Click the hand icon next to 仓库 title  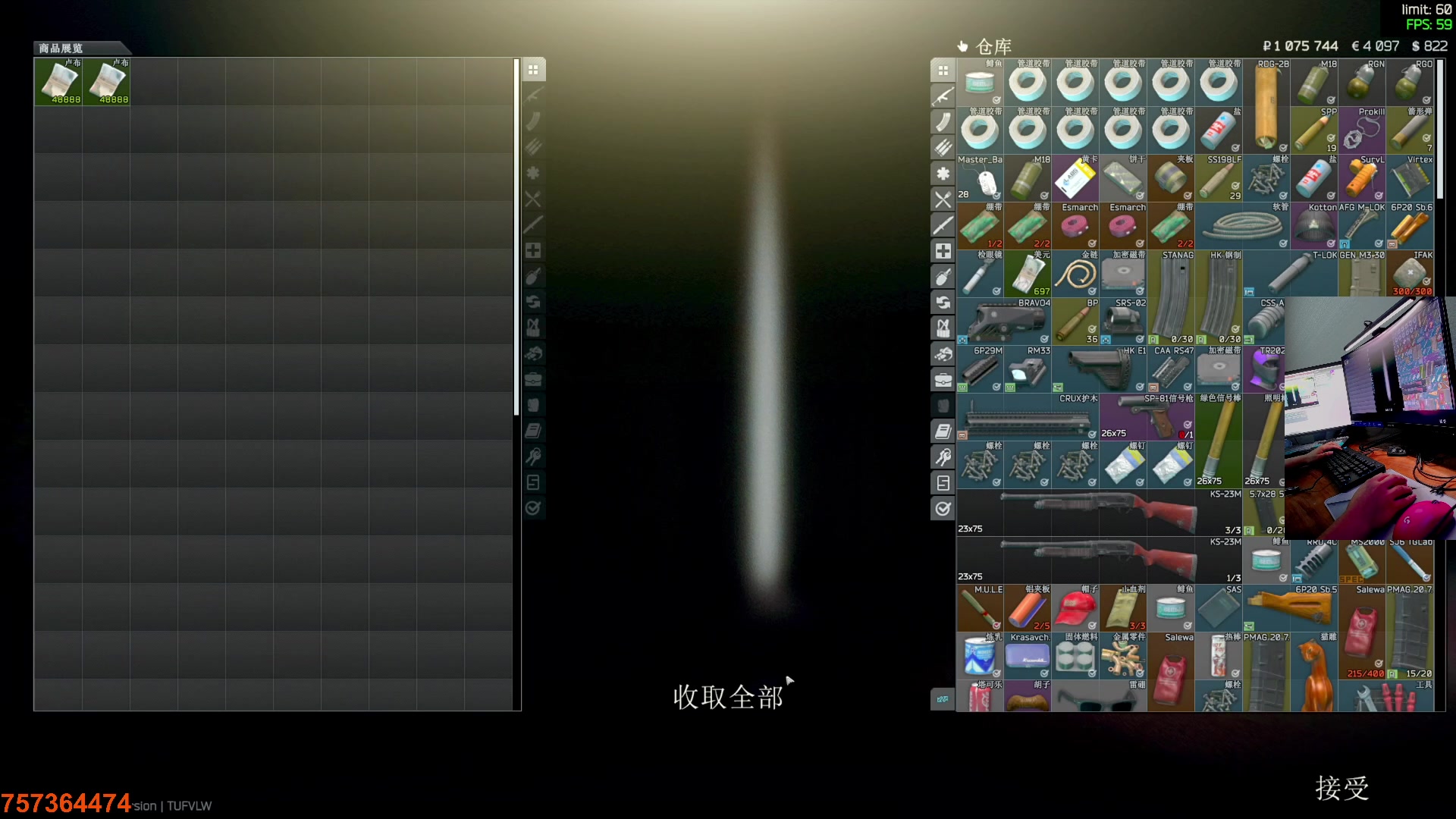(x=962, y=46)
